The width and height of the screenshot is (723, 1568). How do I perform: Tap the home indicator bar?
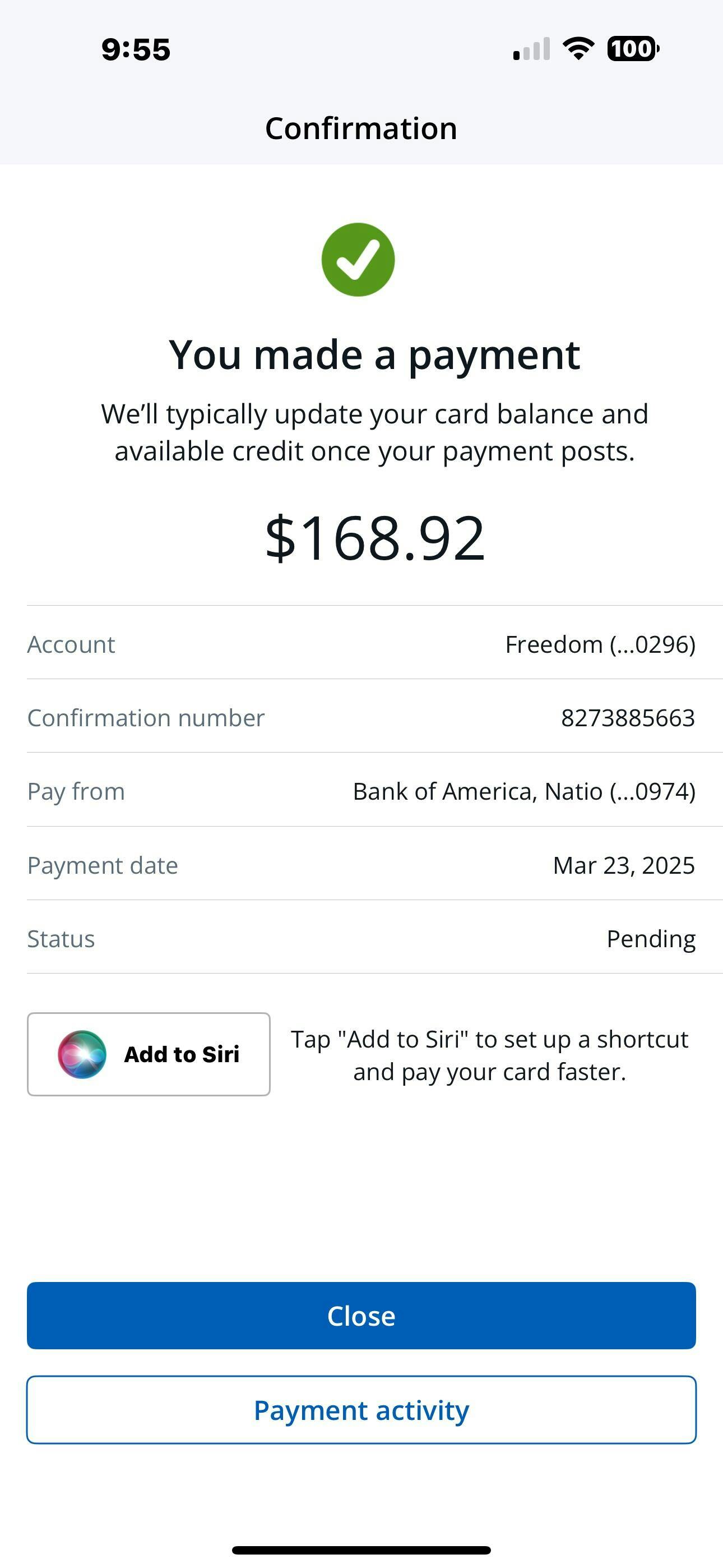[x=361, y=1549]
